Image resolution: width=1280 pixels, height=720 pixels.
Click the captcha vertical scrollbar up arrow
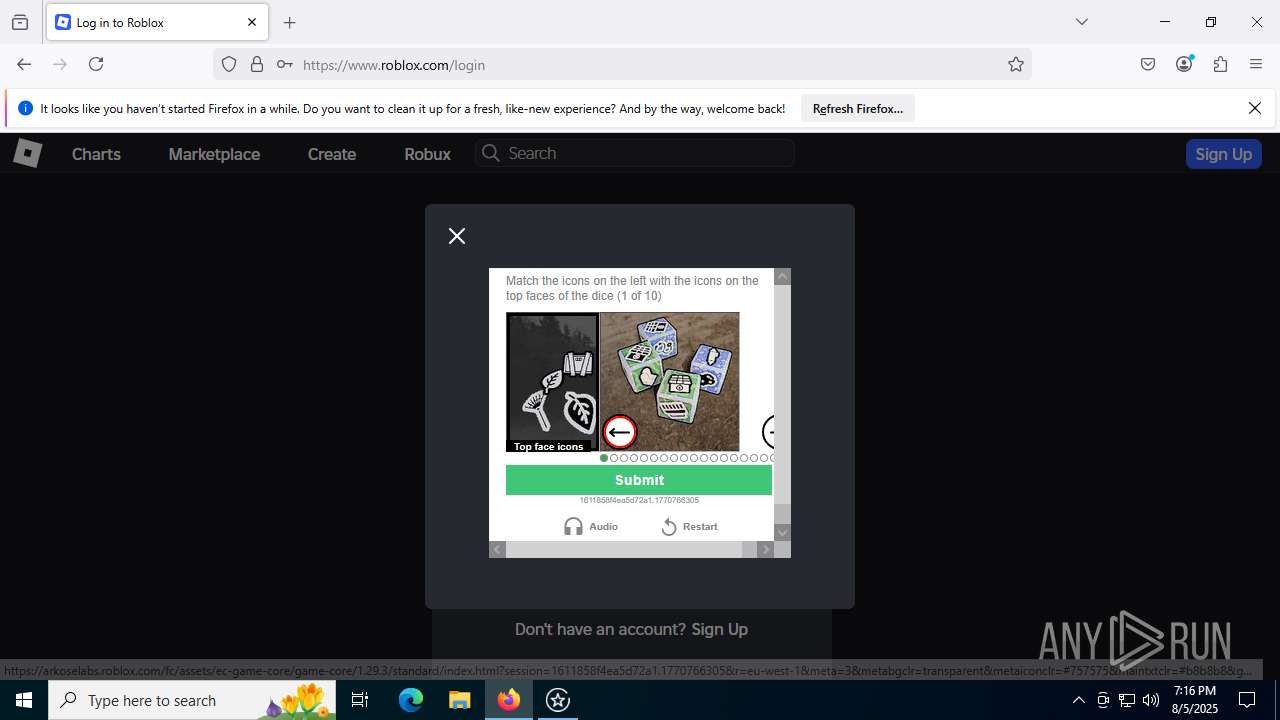783,277
